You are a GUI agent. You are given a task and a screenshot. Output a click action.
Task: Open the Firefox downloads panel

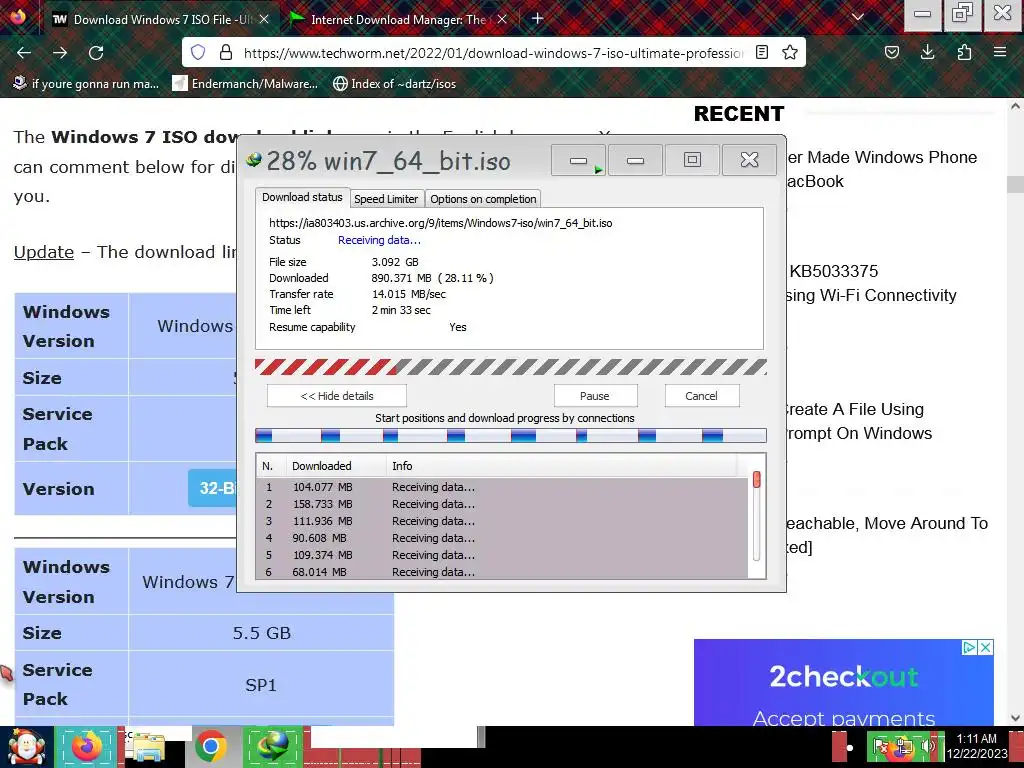click(927, 52)
